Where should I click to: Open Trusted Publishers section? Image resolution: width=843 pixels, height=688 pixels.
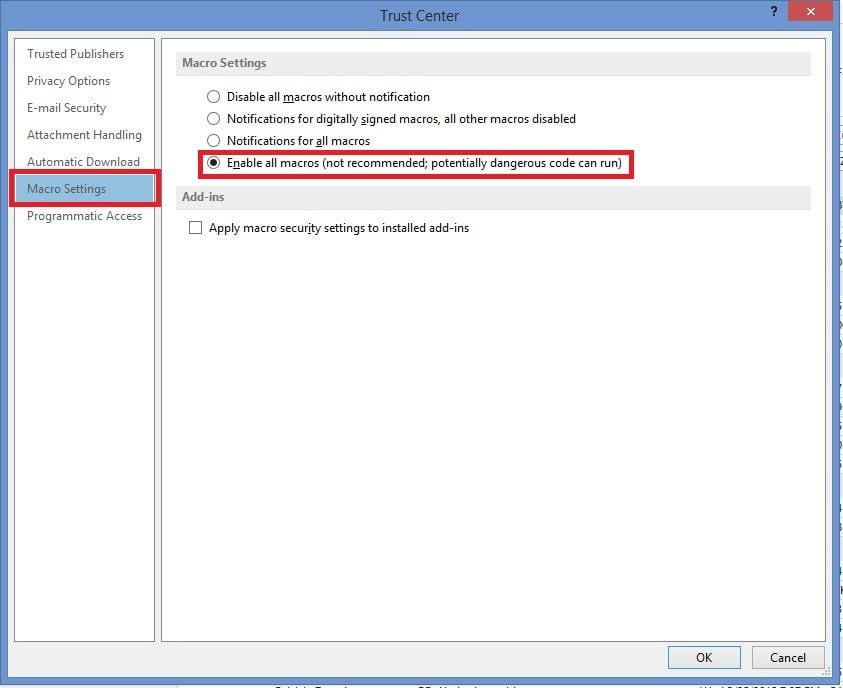click(x=76, y=54)
